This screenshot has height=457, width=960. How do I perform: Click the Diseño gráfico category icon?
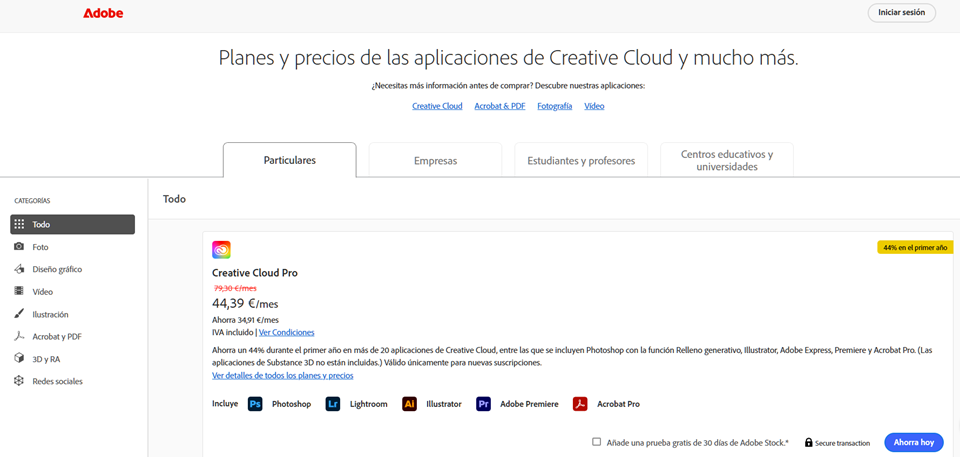point(20,269)
